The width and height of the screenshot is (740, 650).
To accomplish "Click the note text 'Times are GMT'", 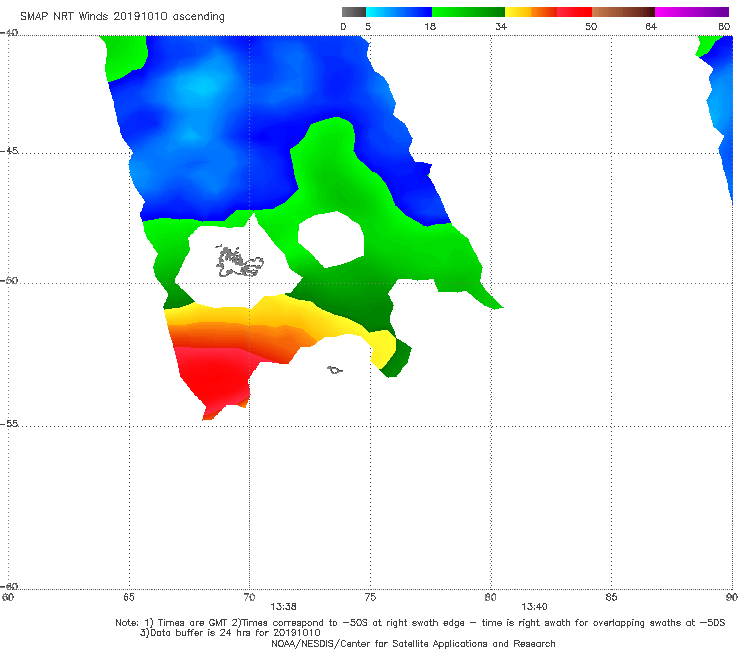I will coord(193,623).
